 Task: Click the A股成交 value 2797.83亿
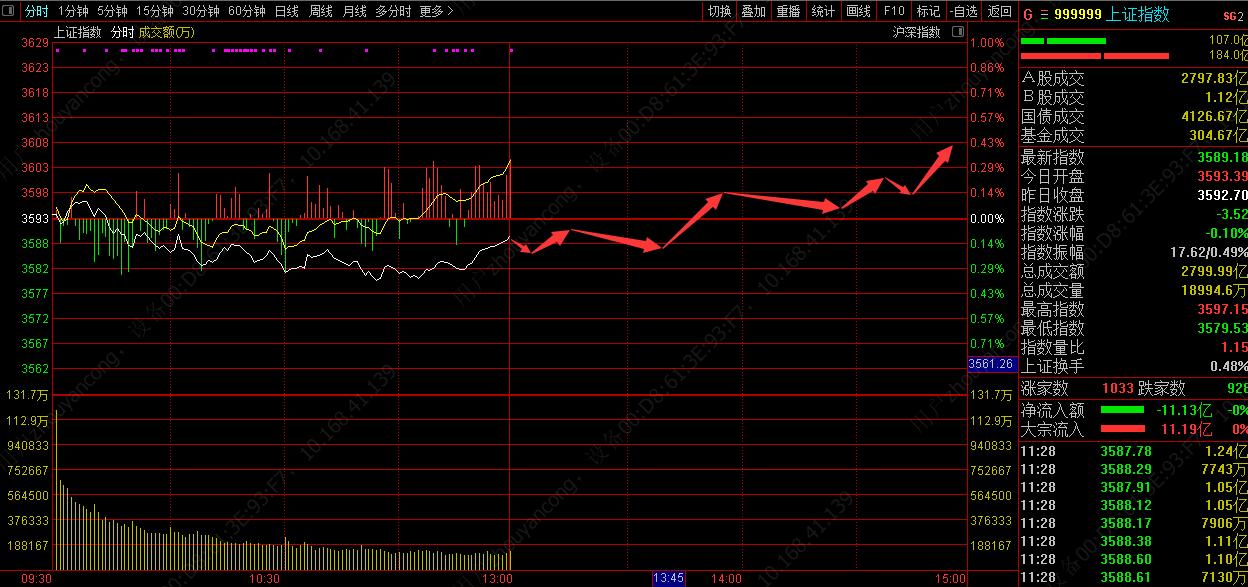[1213, 78]
